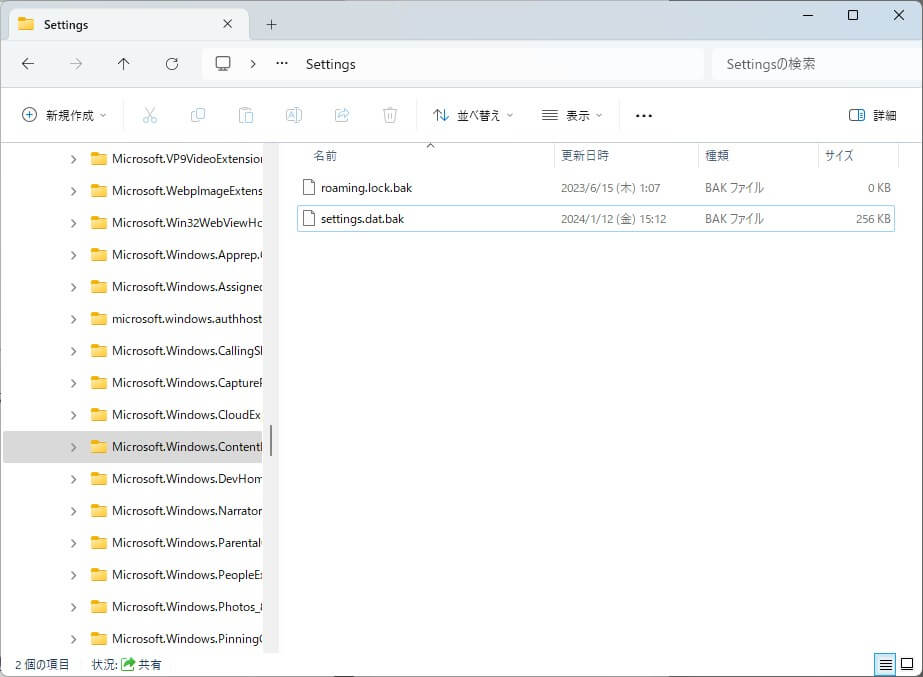Viewport: 923px width, 677px height.
Task: Click the Cut scissors icon
Action: tap(150, 115)
